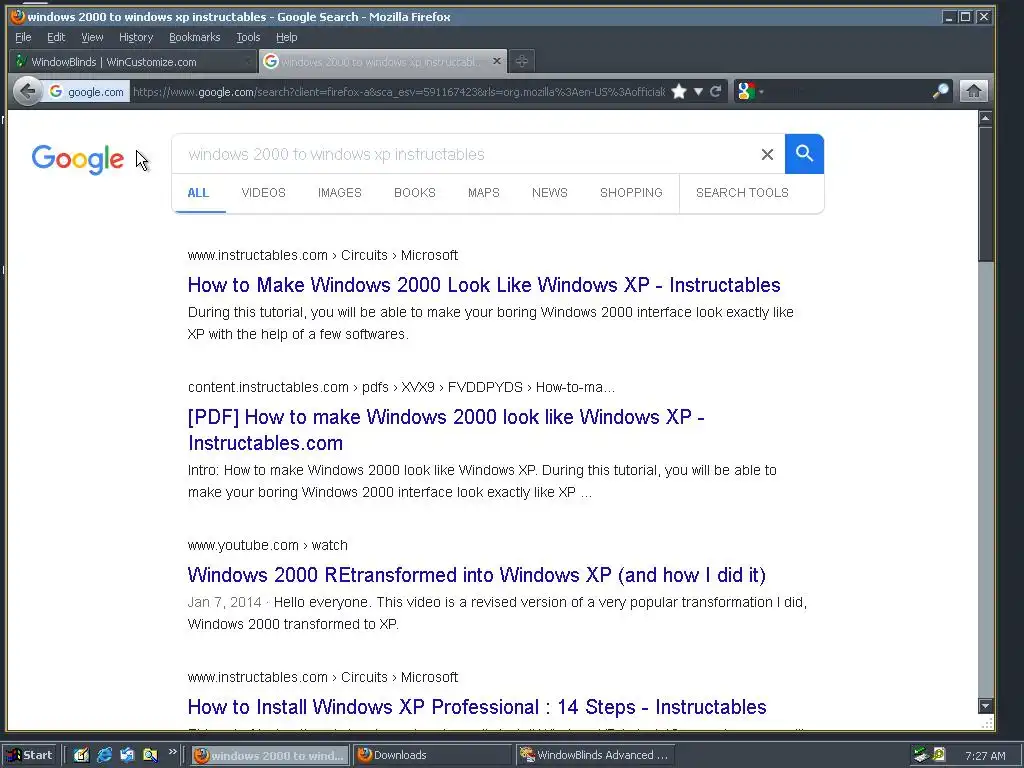Select the Images results tab
Viewport: 1024px width, 768px height.
[340, 193]
